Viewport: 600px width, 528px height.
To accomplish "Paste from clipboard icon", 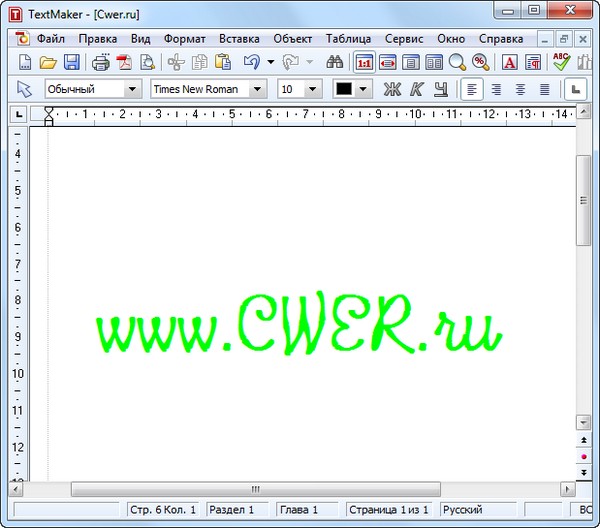I will click(x=223, y=62).
